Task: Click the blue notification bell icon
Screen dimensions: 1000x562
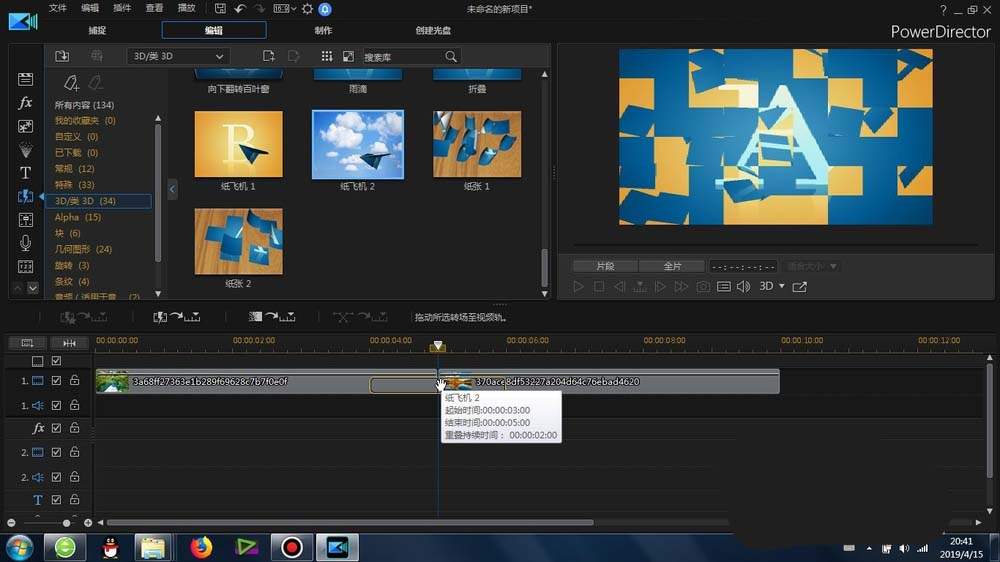Action: [x=325, y=9]
